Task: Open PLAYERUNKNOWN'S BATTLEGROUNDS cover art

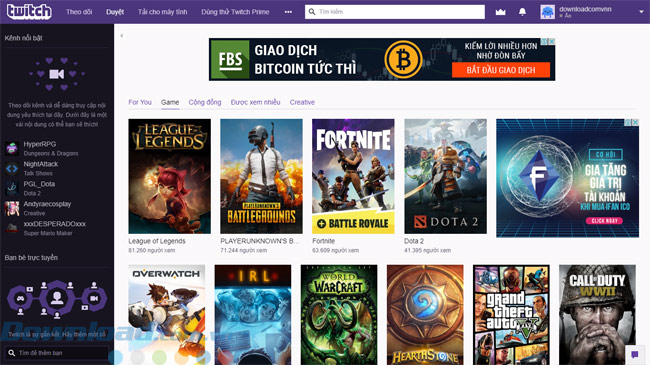Action: coord(261,176)
